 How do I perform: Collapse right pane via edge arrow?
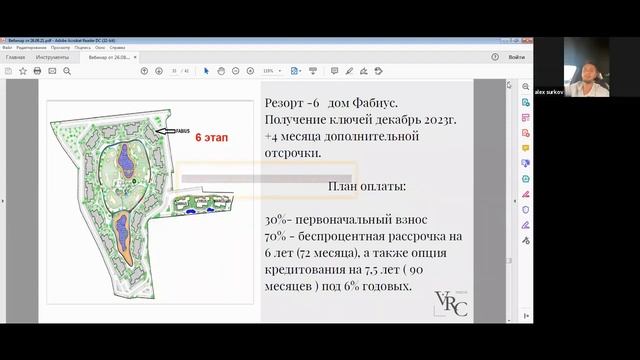(515, 201)
